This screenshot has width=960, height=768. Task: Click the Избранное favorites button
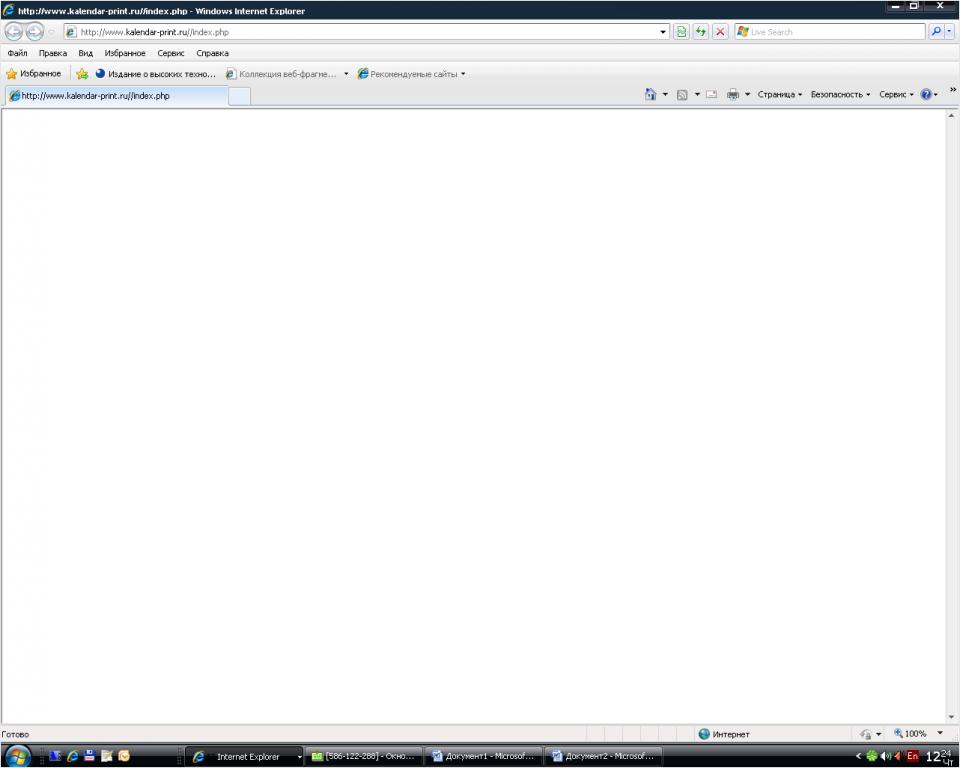click(x=34, y=74)
